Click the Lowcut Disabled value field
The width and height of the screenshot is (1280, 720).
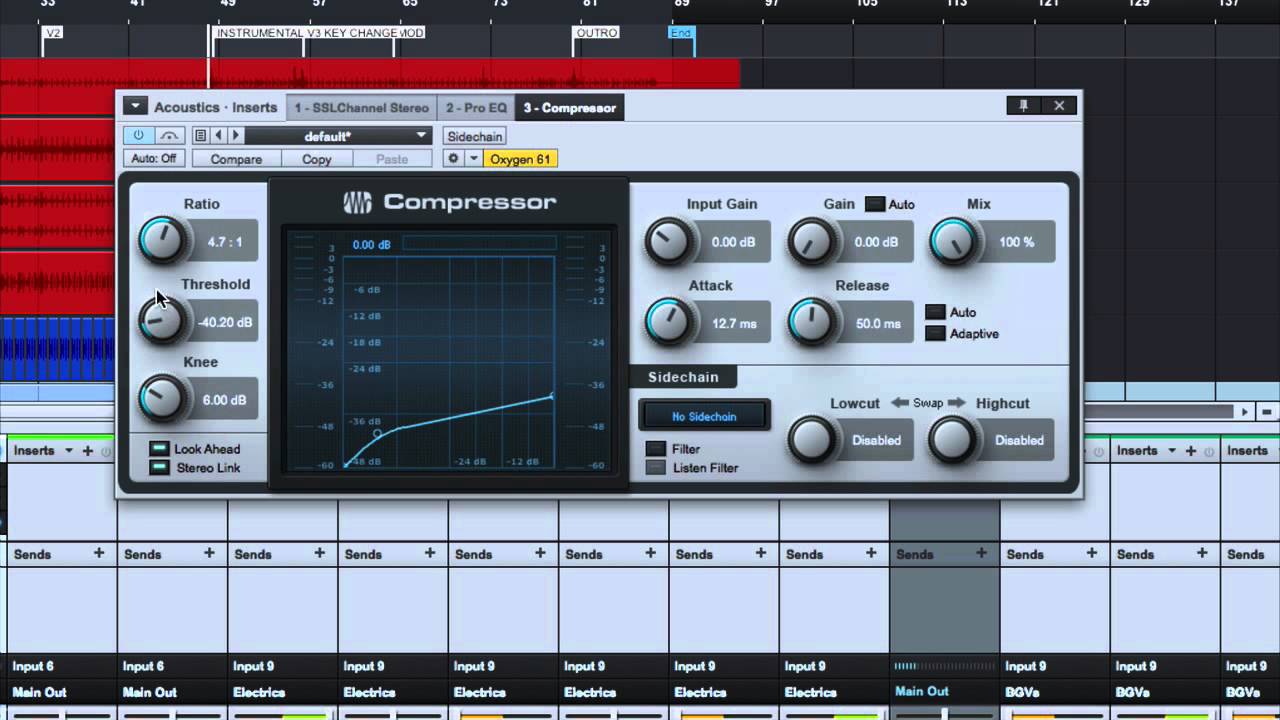click(x=877, y=440)
